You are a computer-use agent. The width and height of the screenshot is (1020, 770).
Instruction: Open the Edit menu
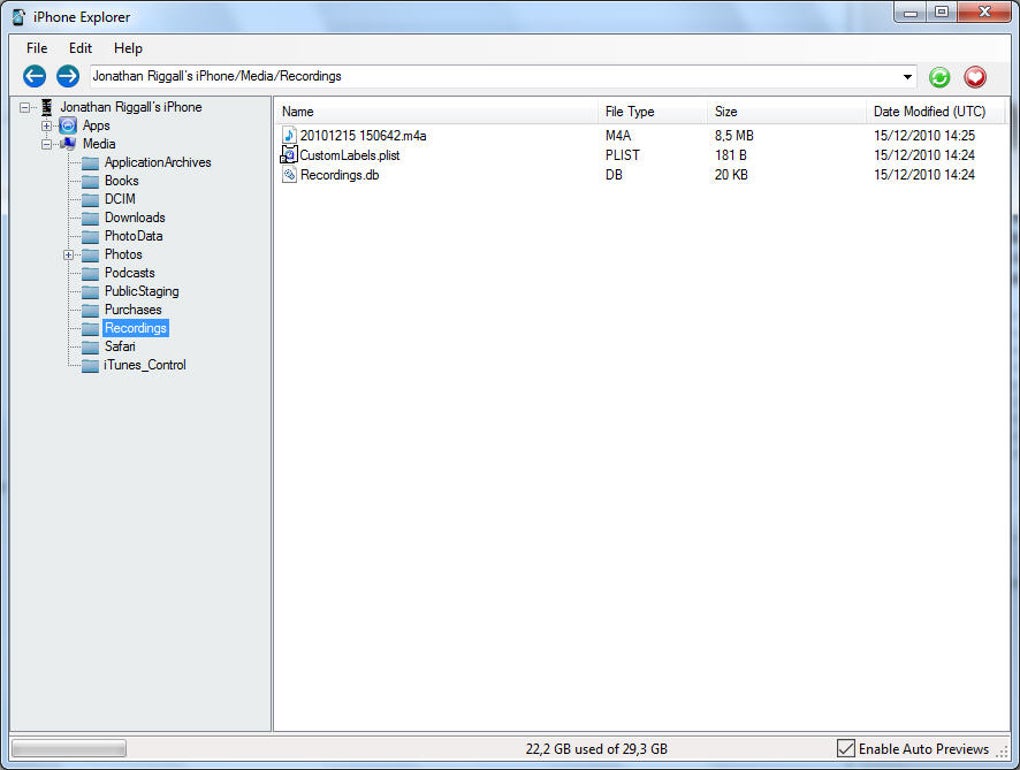(81, 48)
